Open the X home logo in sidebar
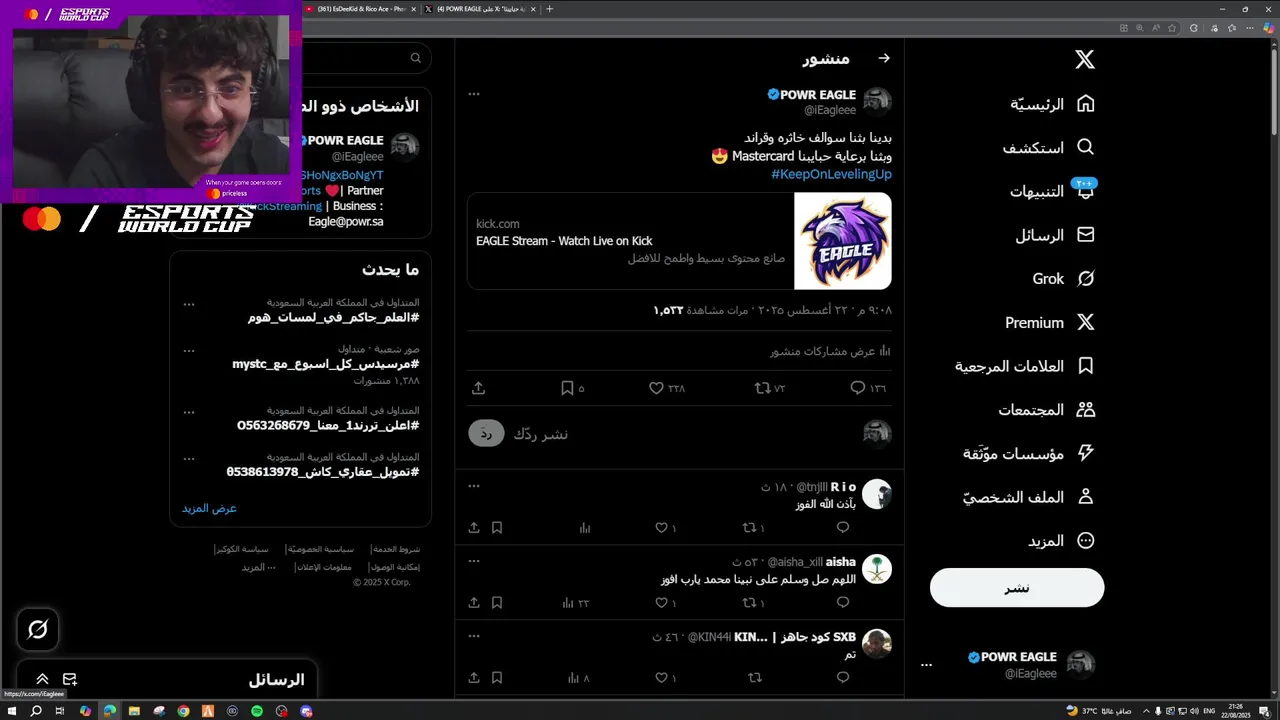The height and width of the screenshot is (720, 1280). [x=1085, y=60]
